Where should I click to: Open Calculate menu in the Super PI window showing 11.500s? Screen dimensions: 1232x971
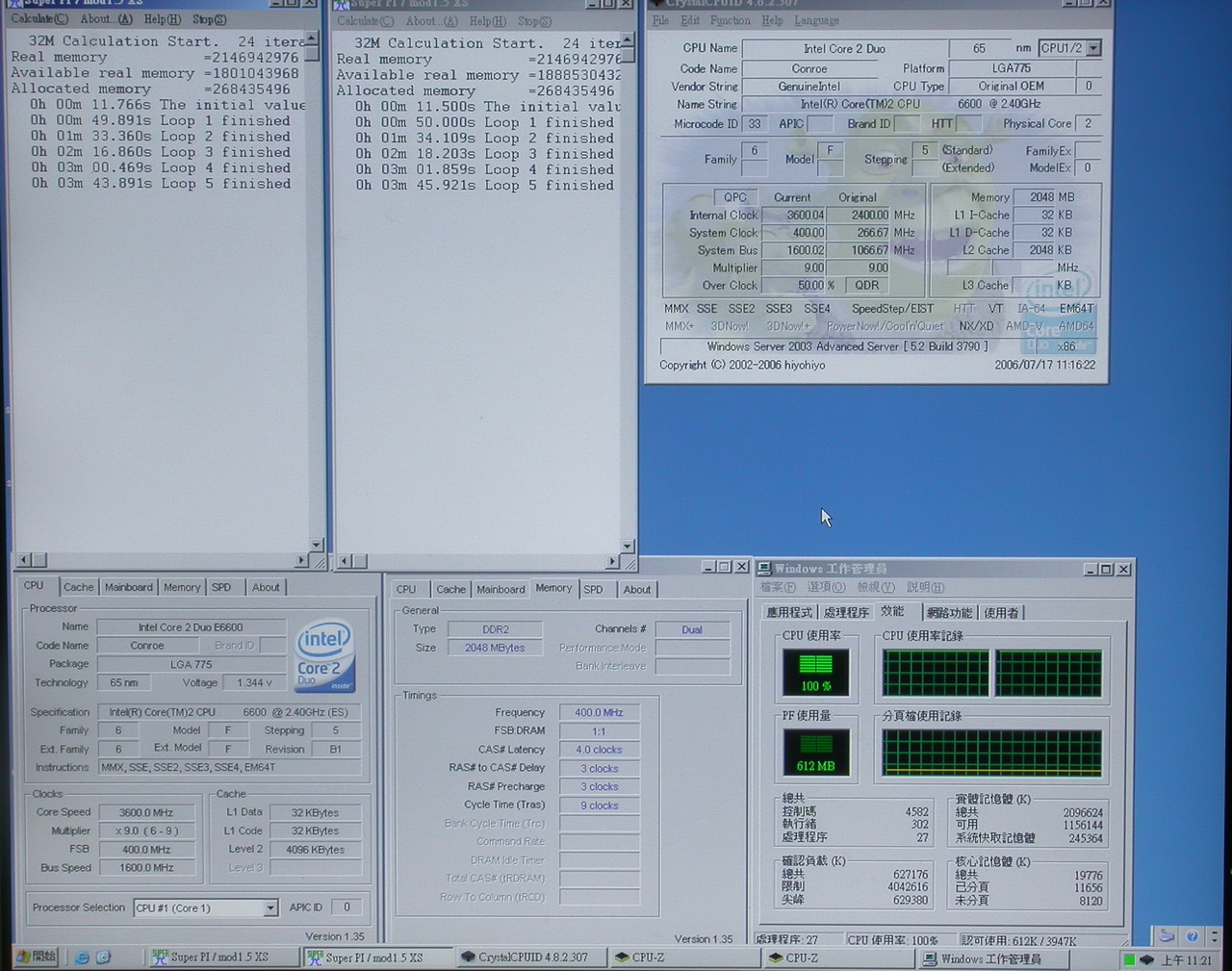click(x=365, y=21)
